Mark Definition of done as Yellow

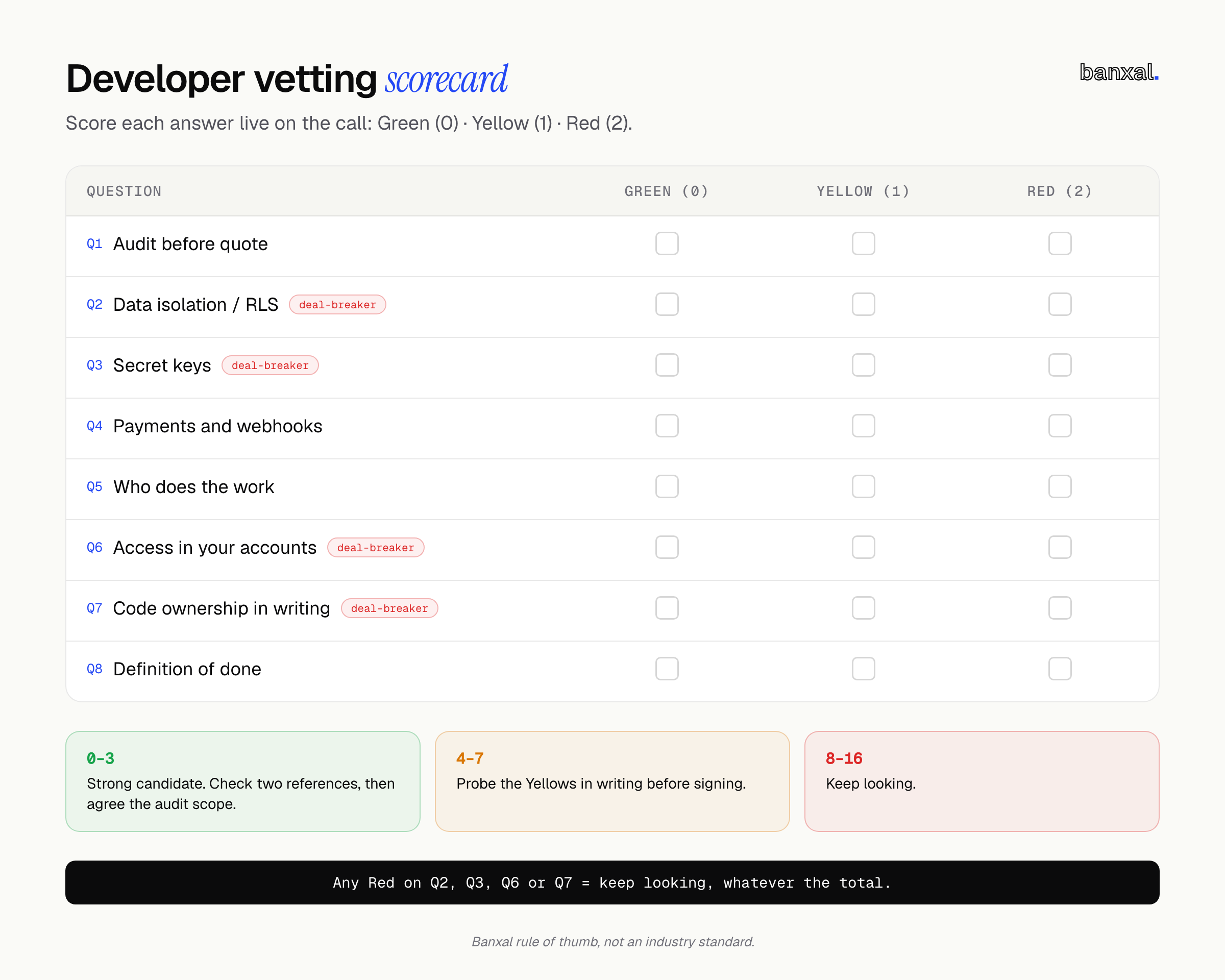tap(863, 669)
